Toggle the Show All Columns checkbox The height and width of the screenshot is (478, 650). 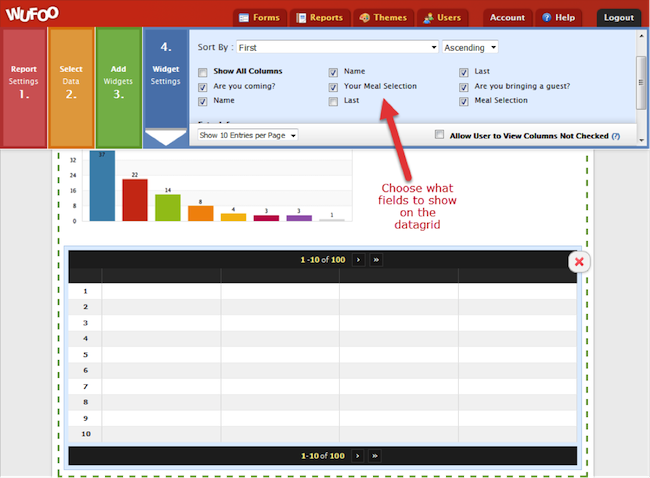[x=203, y=72]
